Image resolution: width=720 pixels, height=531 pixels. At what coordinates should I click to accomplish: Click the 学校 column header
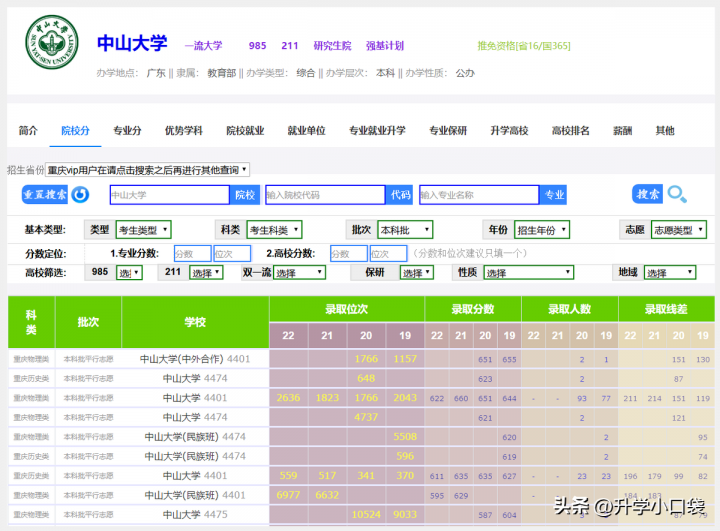pyautogui.click(x=195, y=322)
